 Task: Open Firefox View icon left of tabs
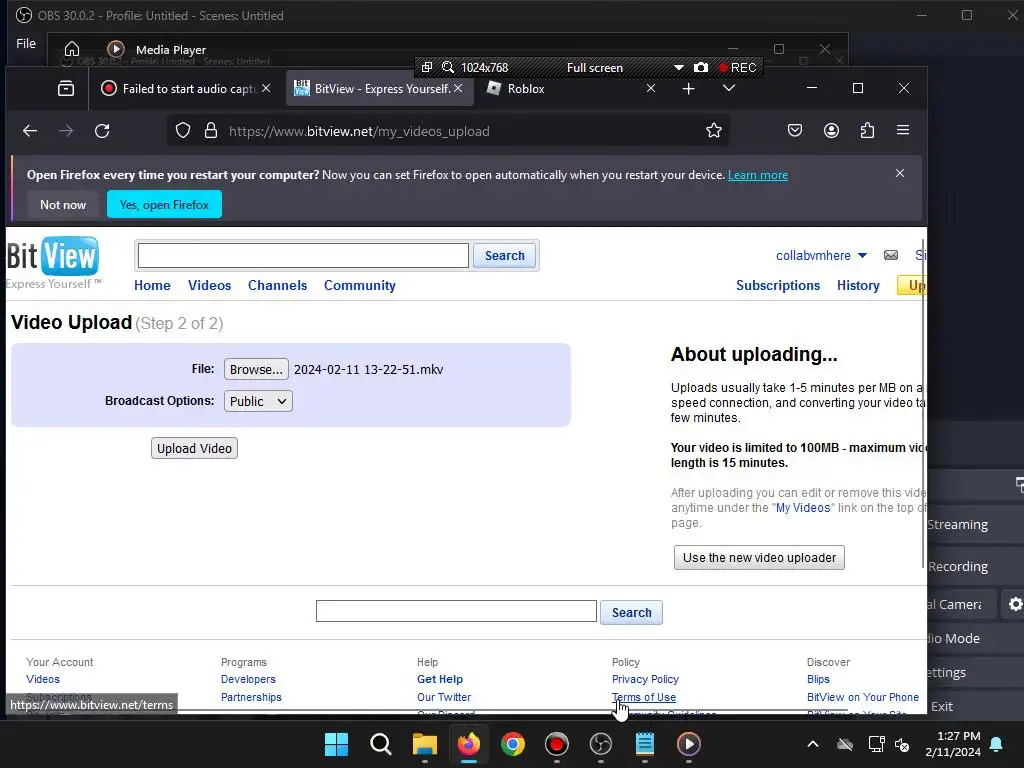click(66, 88)
